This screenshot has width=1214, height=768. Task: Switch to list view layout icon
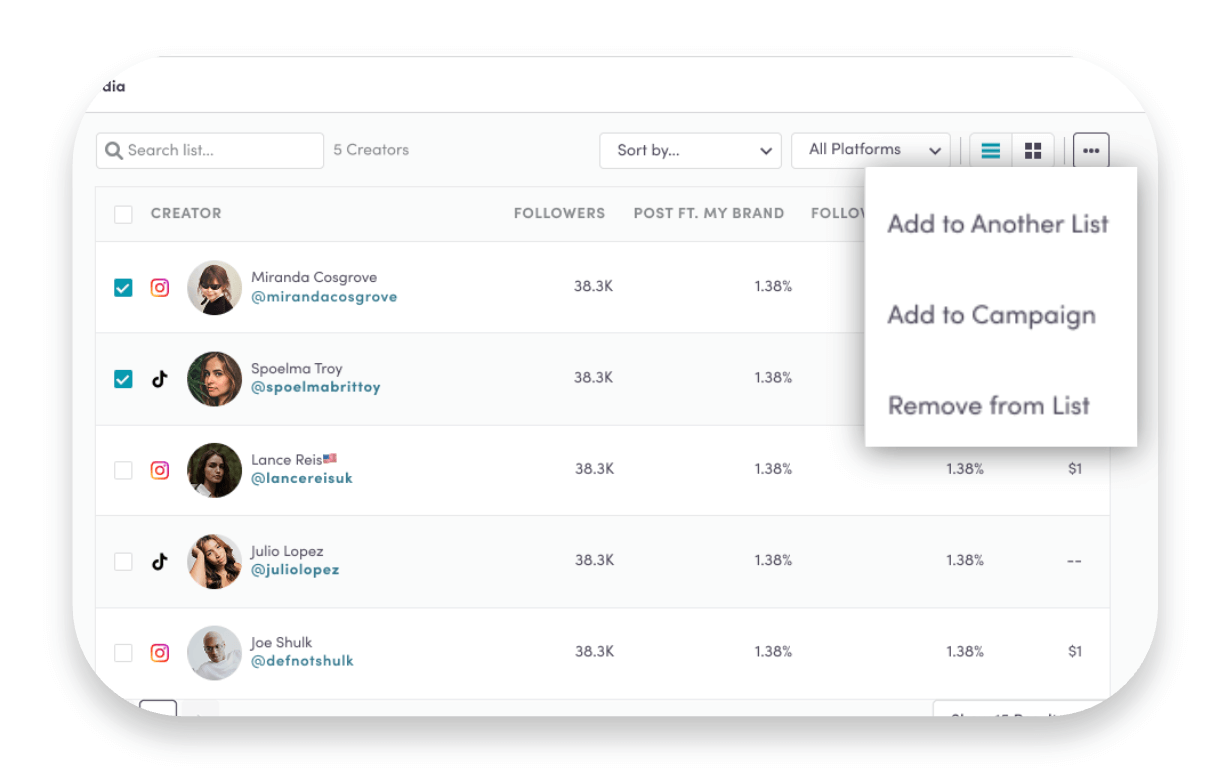[x=990, y=151]
